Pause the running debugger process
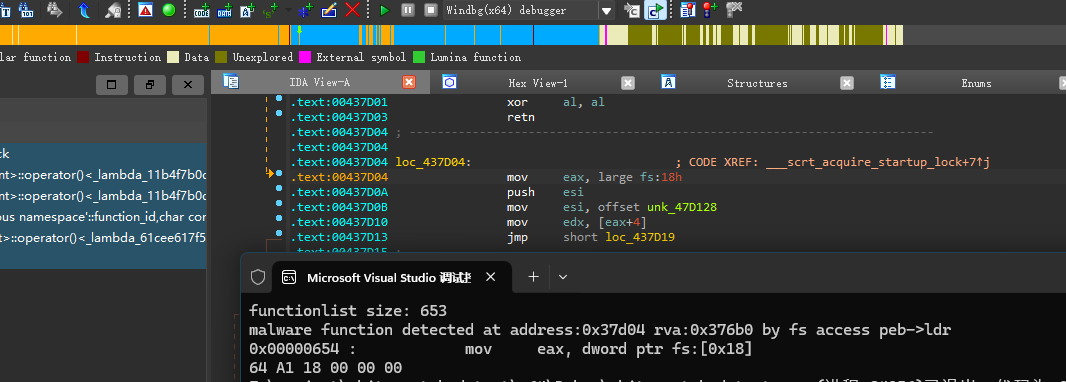This screenshot has width=1066, height=382. coord(407,10)
